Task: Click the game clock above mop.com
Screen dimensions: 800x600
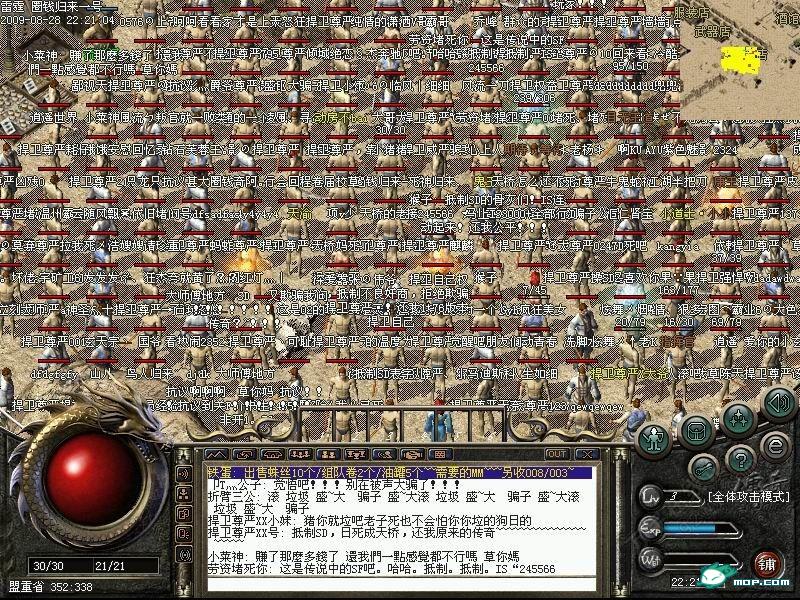Action: pos(687,582)
